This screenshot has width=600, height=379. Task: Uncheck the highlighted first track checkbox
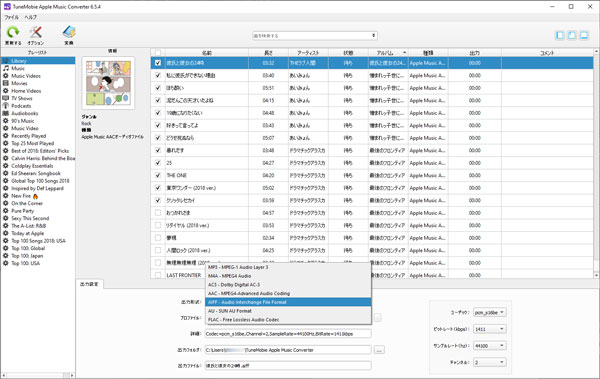tap(158, 63)
